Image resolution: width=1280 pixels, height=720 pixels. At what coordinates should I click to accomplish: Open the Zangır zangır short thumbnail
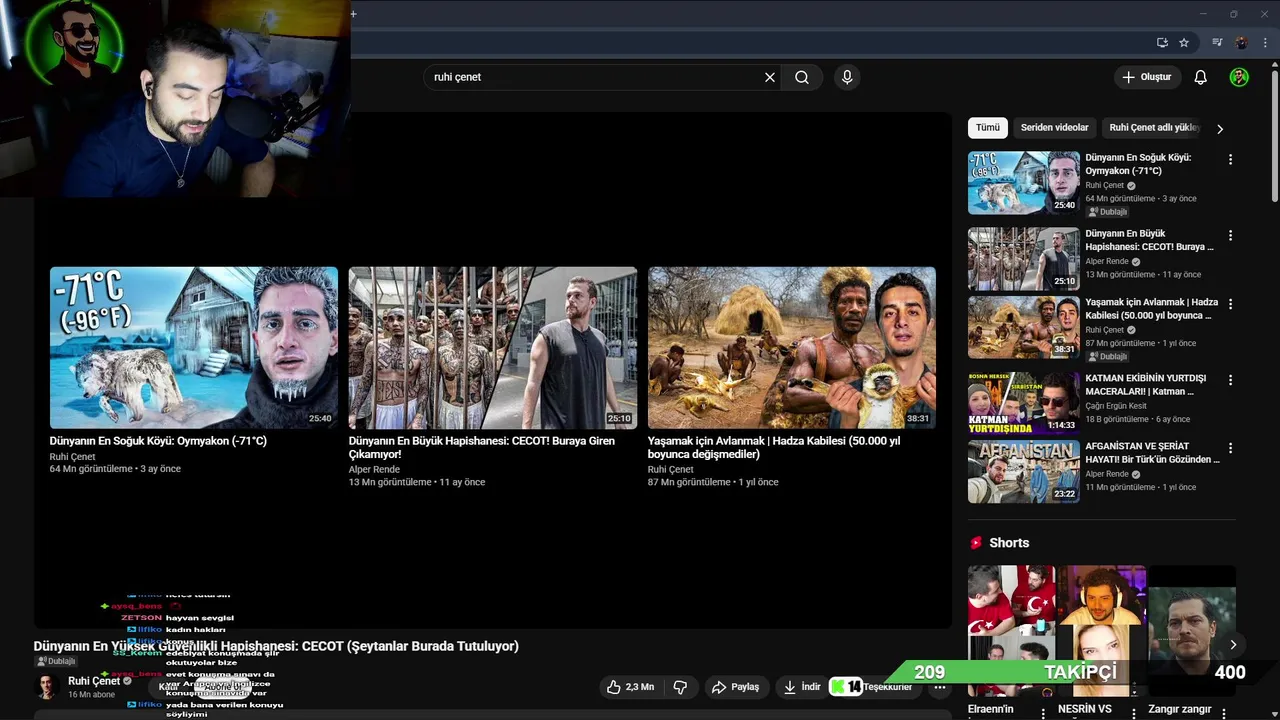point(1192,631)
